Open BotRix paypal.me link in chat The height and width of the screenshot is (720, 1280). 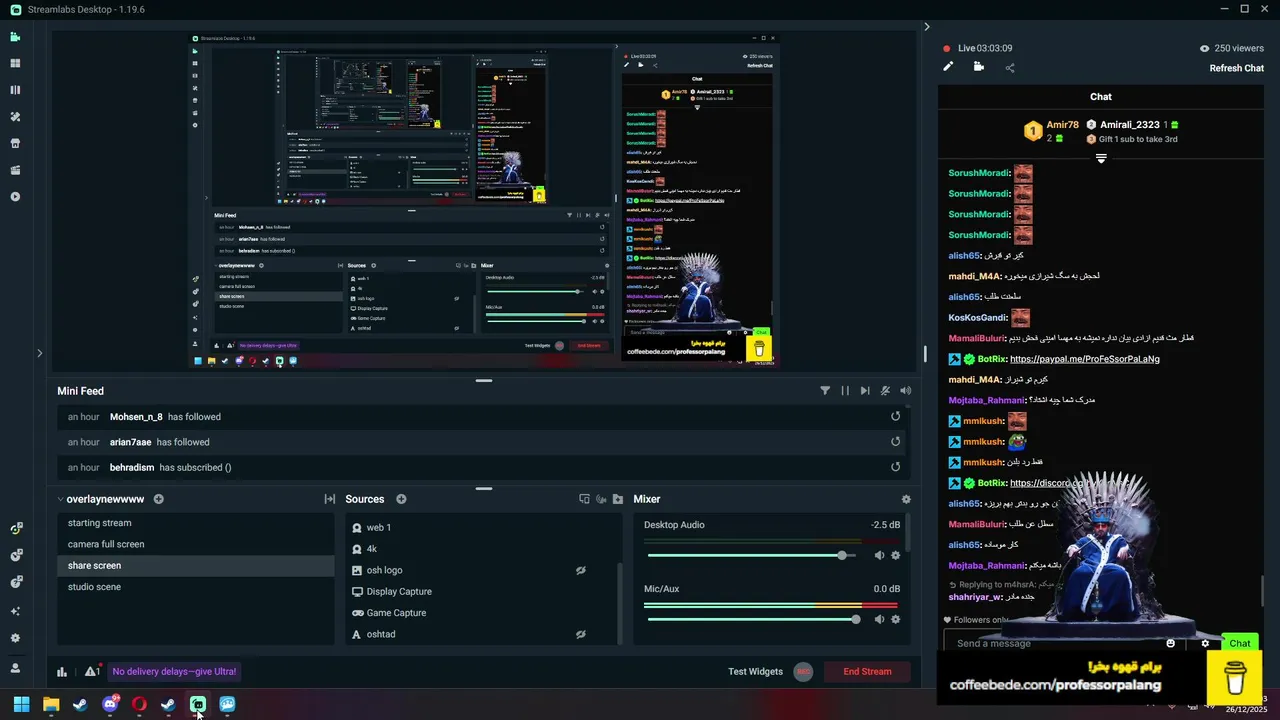click(x=1084, y=359)
